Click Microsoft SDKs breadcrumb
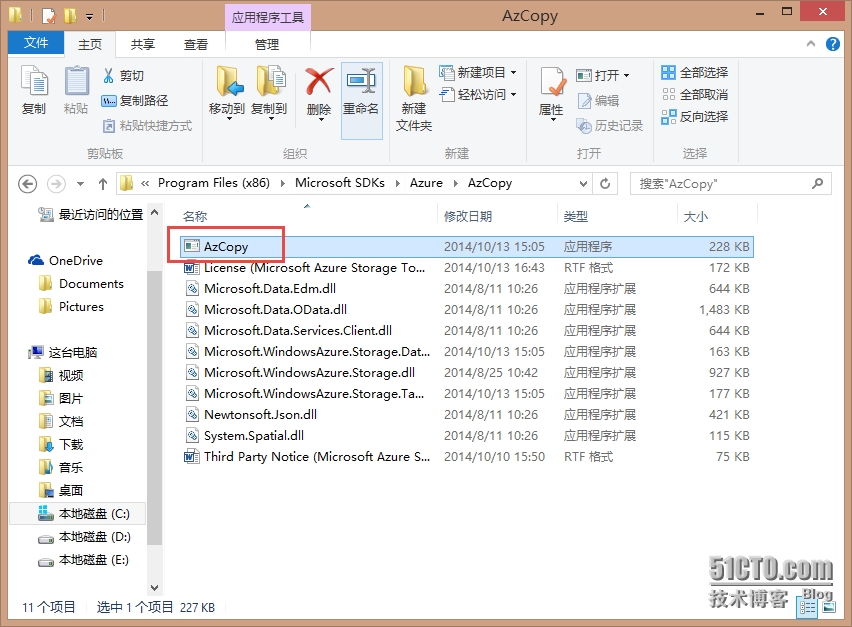This screenshot has height=627, width=852. [x=340, y=183]
